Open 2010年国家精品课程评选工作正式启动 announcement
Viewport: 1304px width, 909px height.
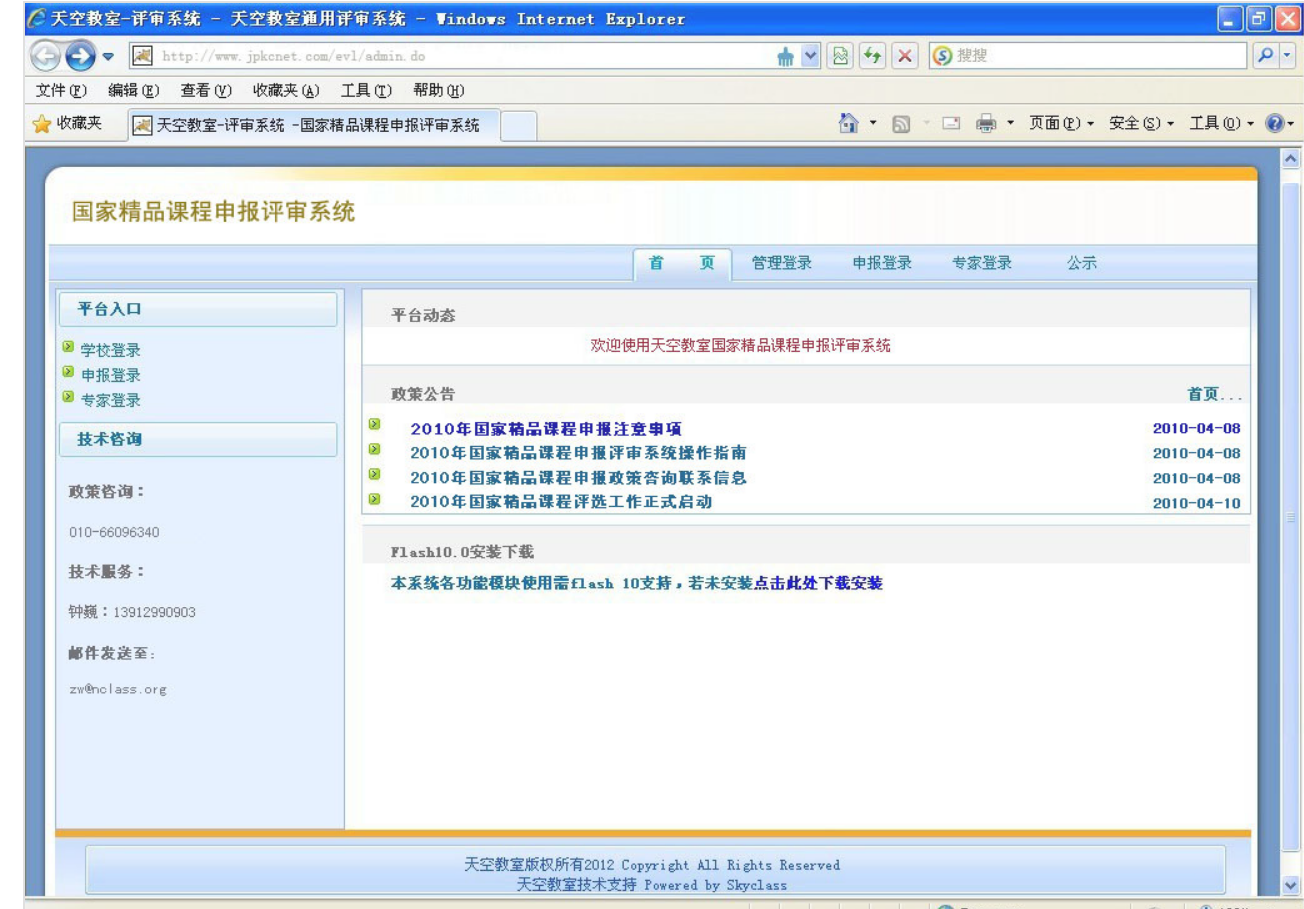coord(561,502)
